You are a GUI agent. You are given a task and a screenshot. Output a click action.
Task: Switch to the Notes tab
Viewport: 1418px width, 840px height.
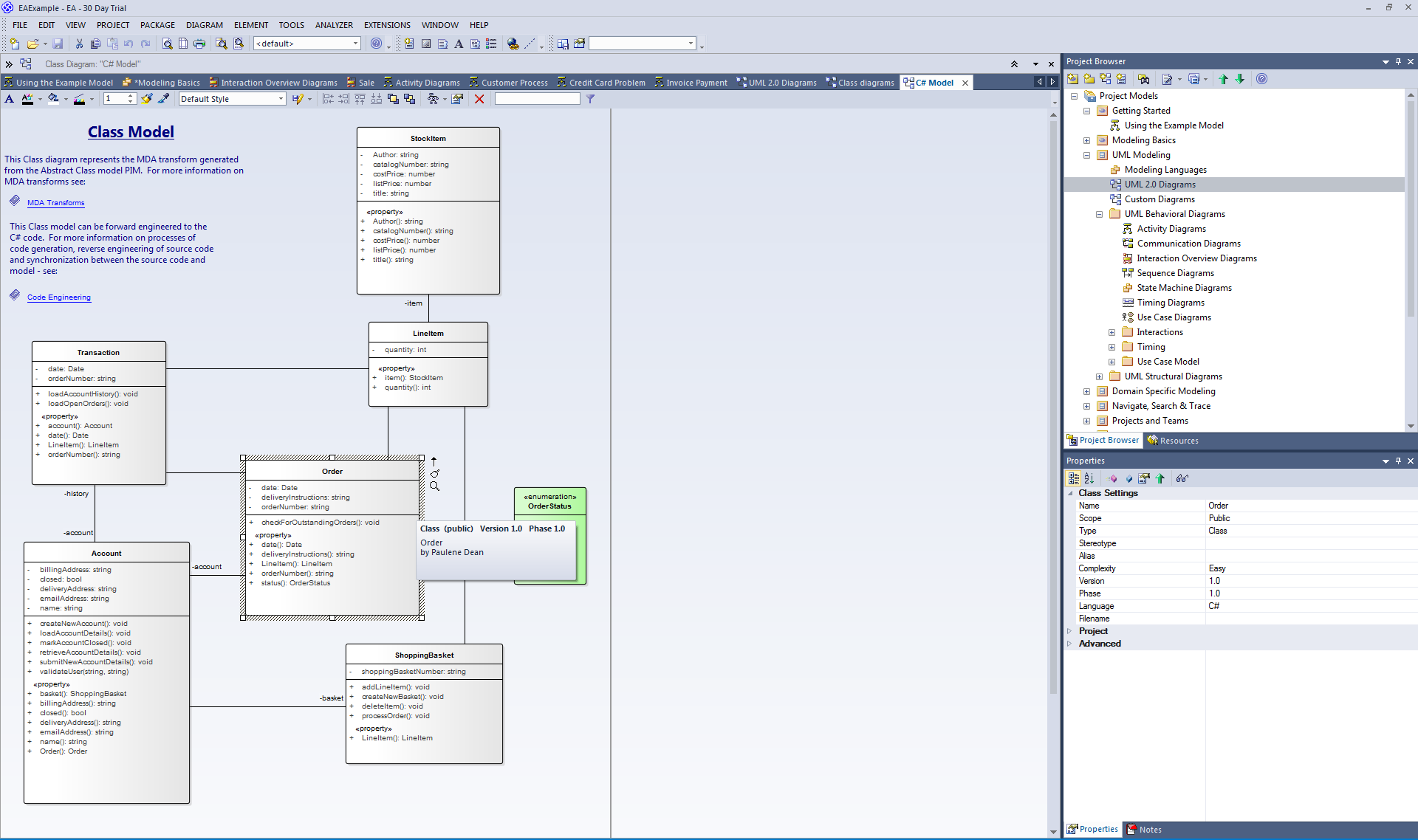1144,830
